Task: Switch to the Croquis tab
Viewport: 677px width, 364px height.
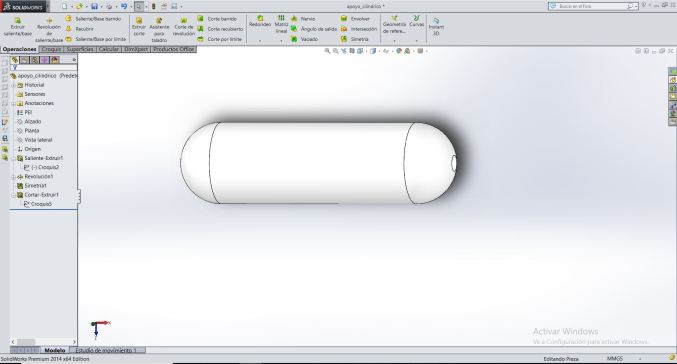Action: (x=51, y=49)
